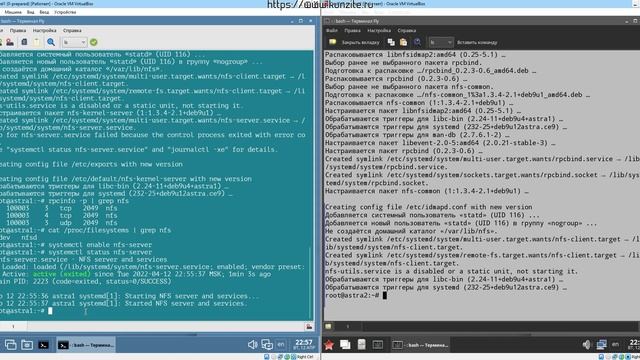This screenshot has height=360, width=640.
Task: Open Правка menu in right dark terminal
Action: click(352, 31)
